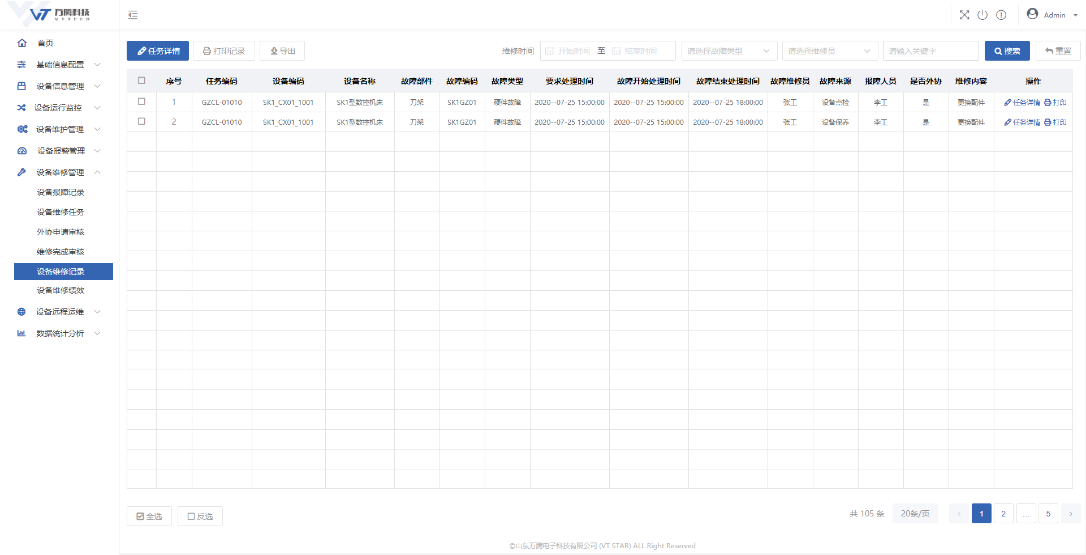Click the Admin user avatar icon

(x=1032, y=14)
